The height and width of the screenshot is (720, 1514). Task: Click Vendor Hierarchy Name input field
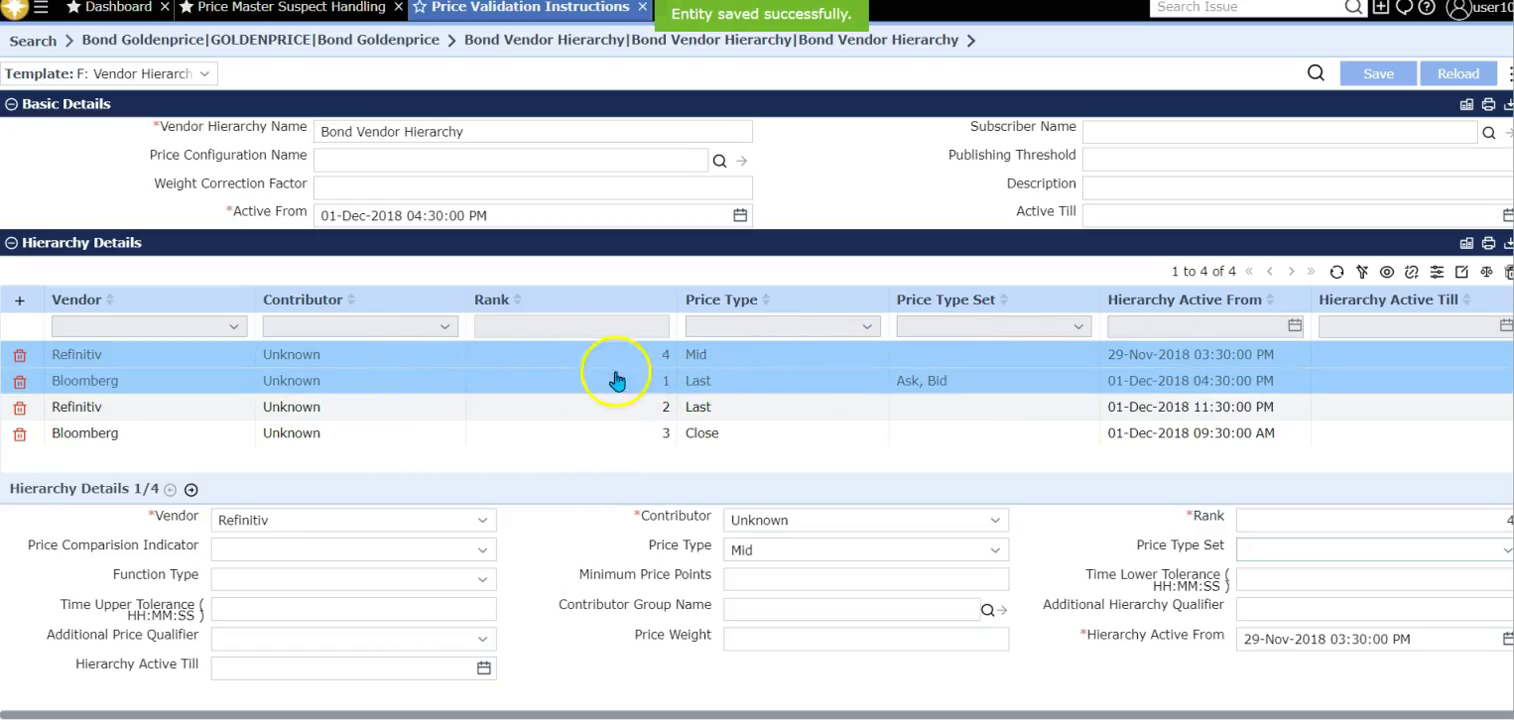click(x=533, y=132)
